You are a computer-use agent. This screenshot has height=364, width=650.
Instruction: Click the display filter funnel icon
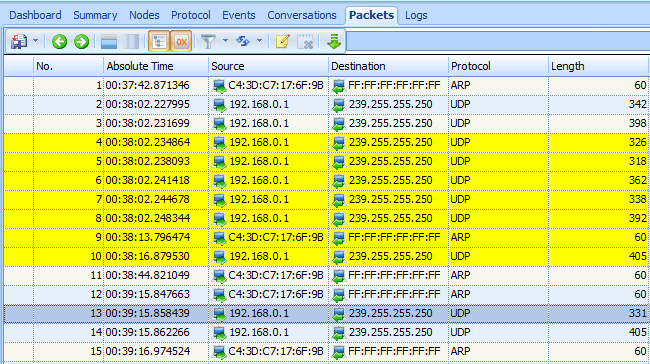coord(208,41)
